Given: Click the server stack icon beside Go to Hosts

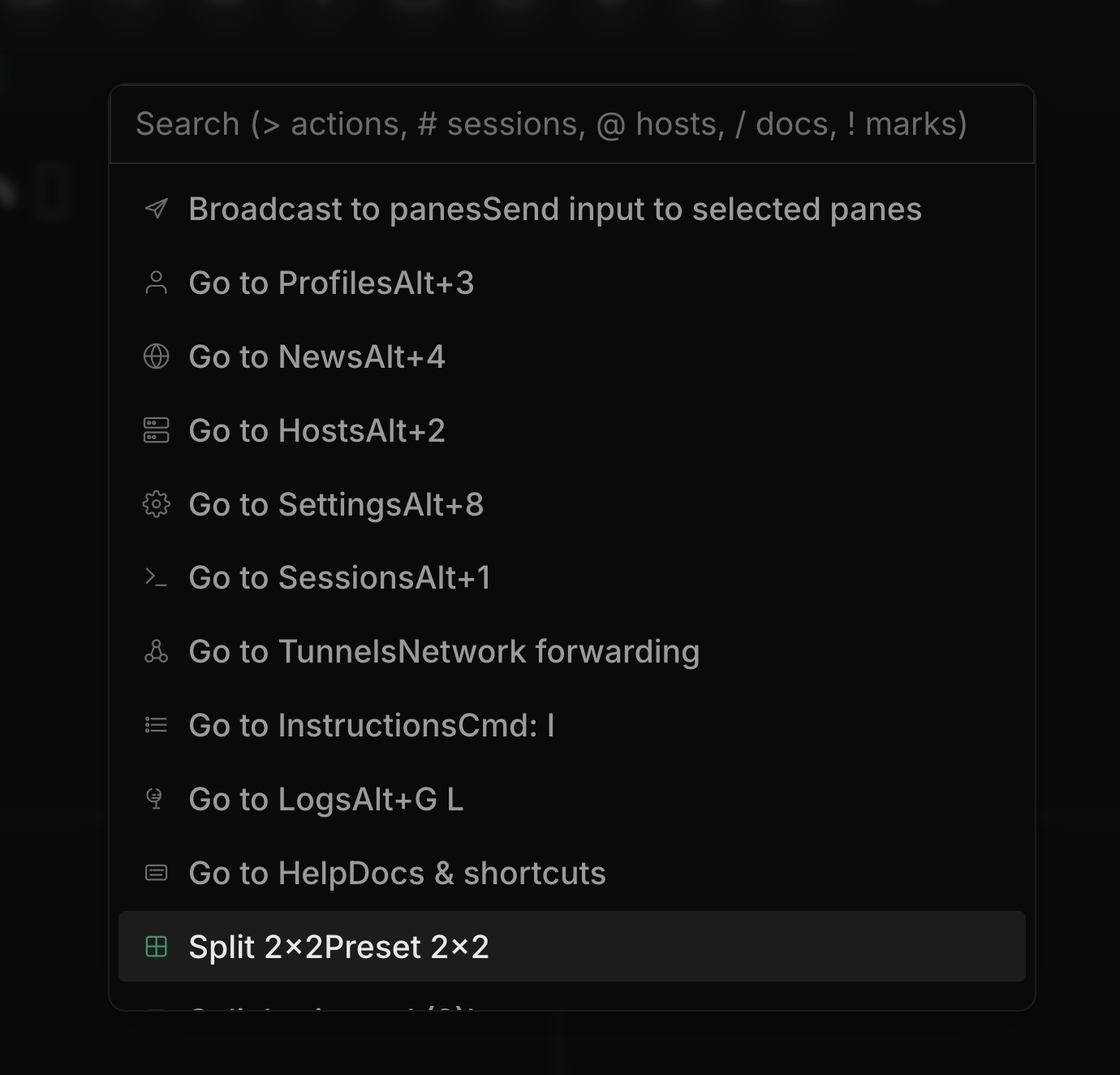Looking at the screenshot, I should point(156,430).
